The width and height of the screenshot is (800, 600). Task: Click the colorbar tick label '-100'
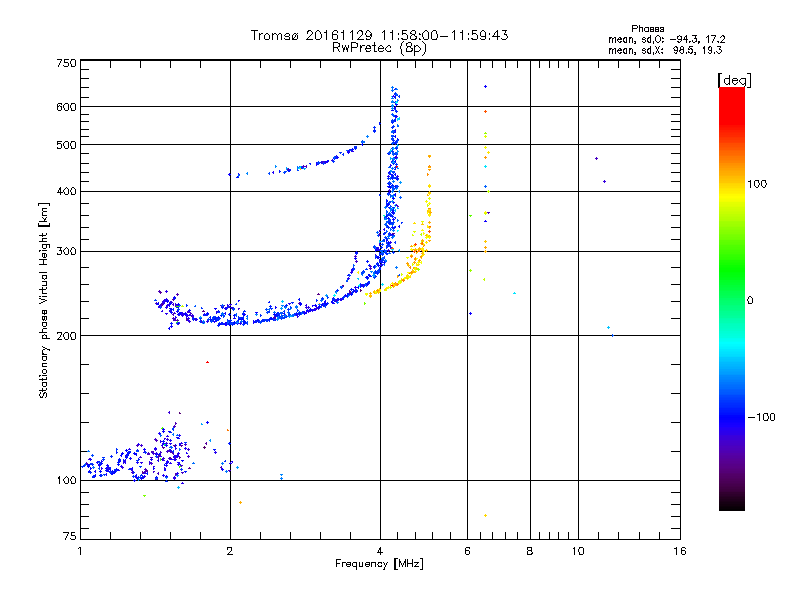pyautogui.click(x=761, y=417)
